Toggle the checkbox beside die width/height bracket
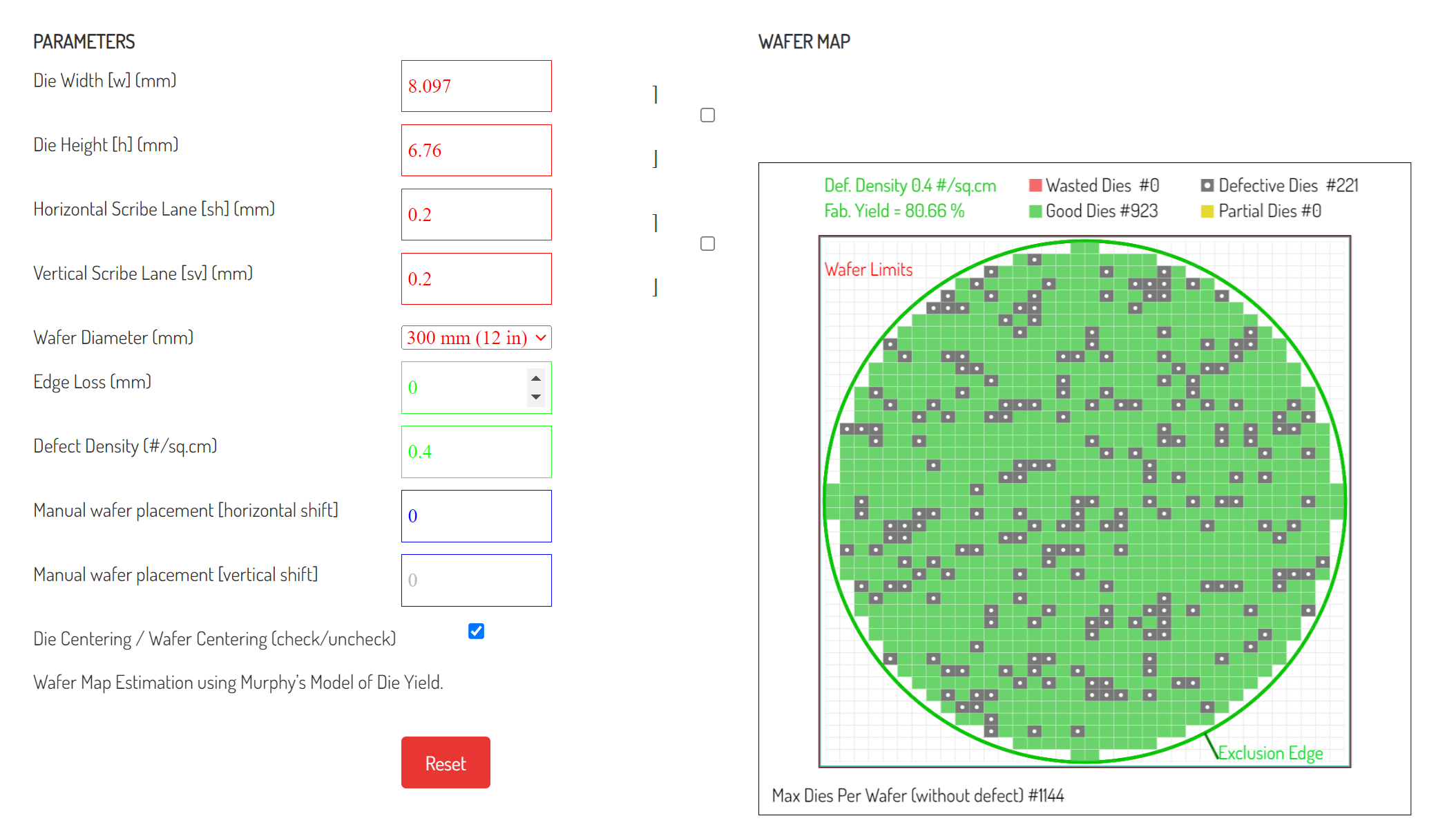The height and width of the screenshot is (825, 1456). (707, 115)
